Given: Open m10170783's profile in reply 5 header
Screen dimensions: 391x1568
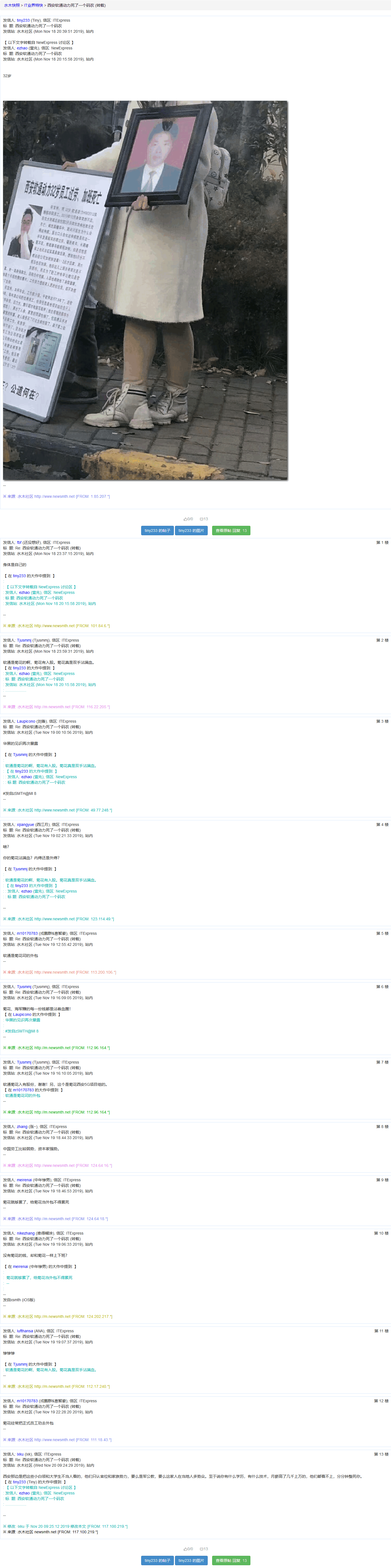Looking at the screenshot, I should (27, 933).
